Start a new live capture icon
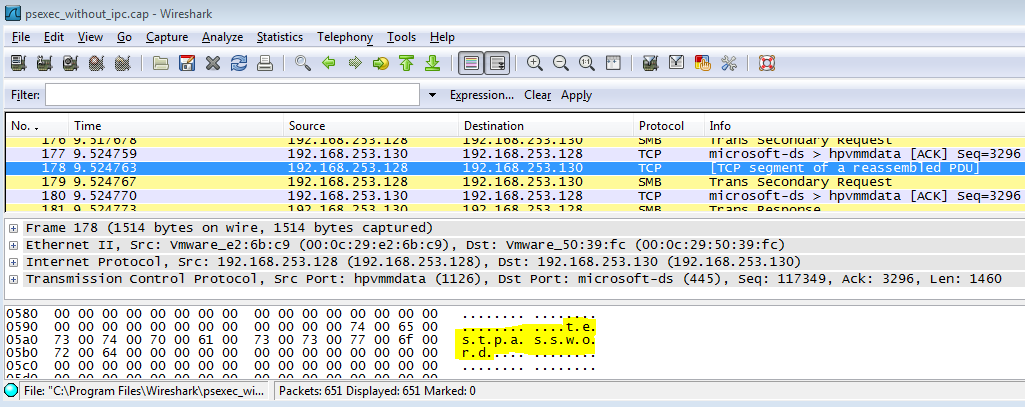1025x407 pixels. point(71,63)
